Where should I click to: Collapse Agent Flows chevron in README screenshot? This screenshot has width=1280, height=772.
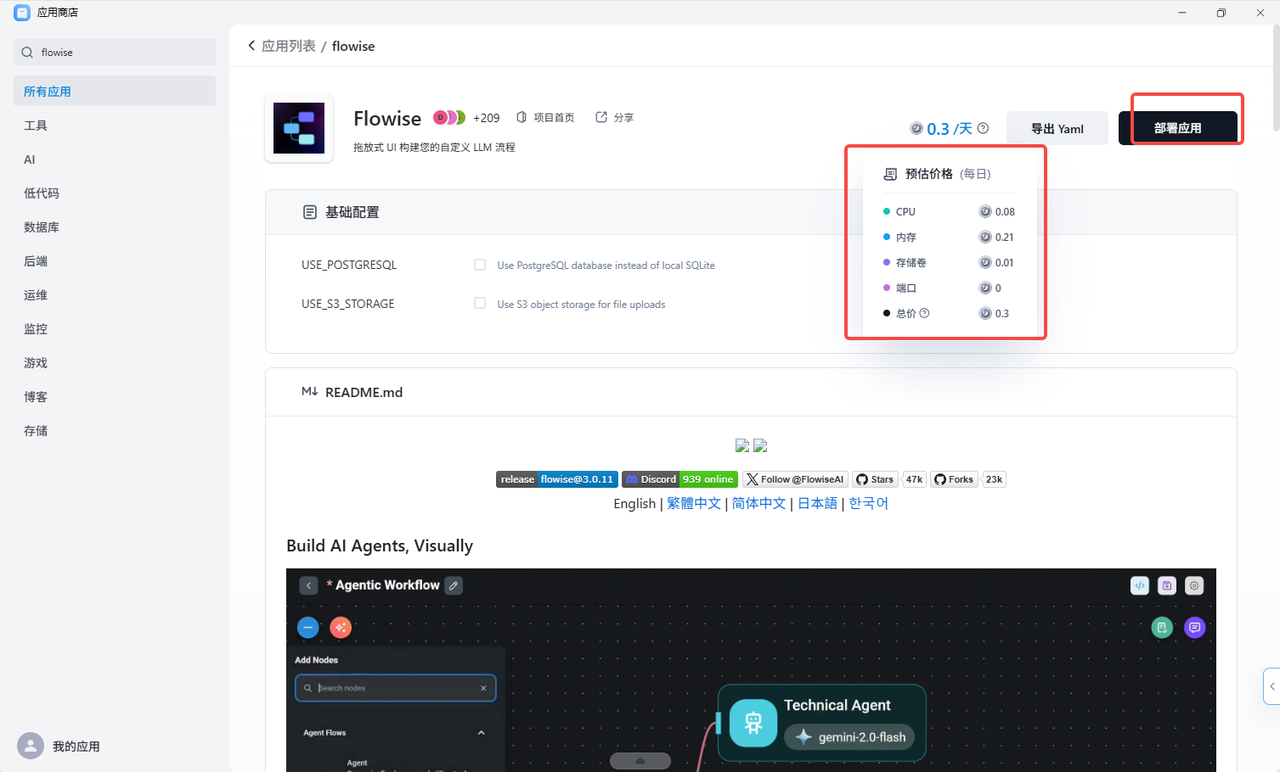pos(481,733)
